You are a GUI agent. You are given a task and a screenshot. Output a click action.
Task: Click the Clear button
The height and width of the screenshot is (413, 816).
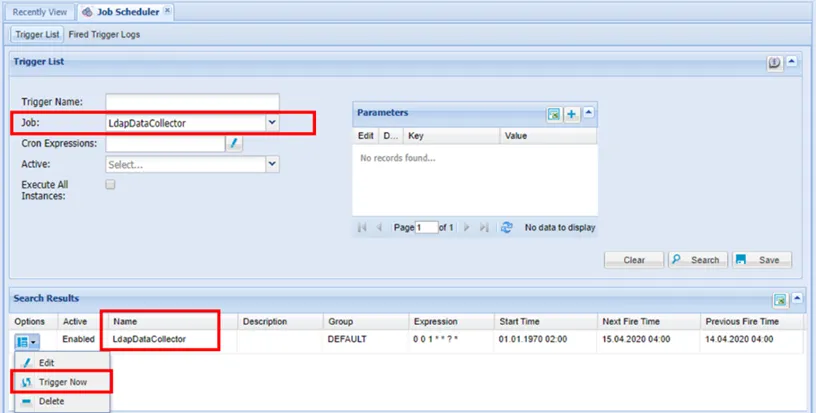click(634, 260)
